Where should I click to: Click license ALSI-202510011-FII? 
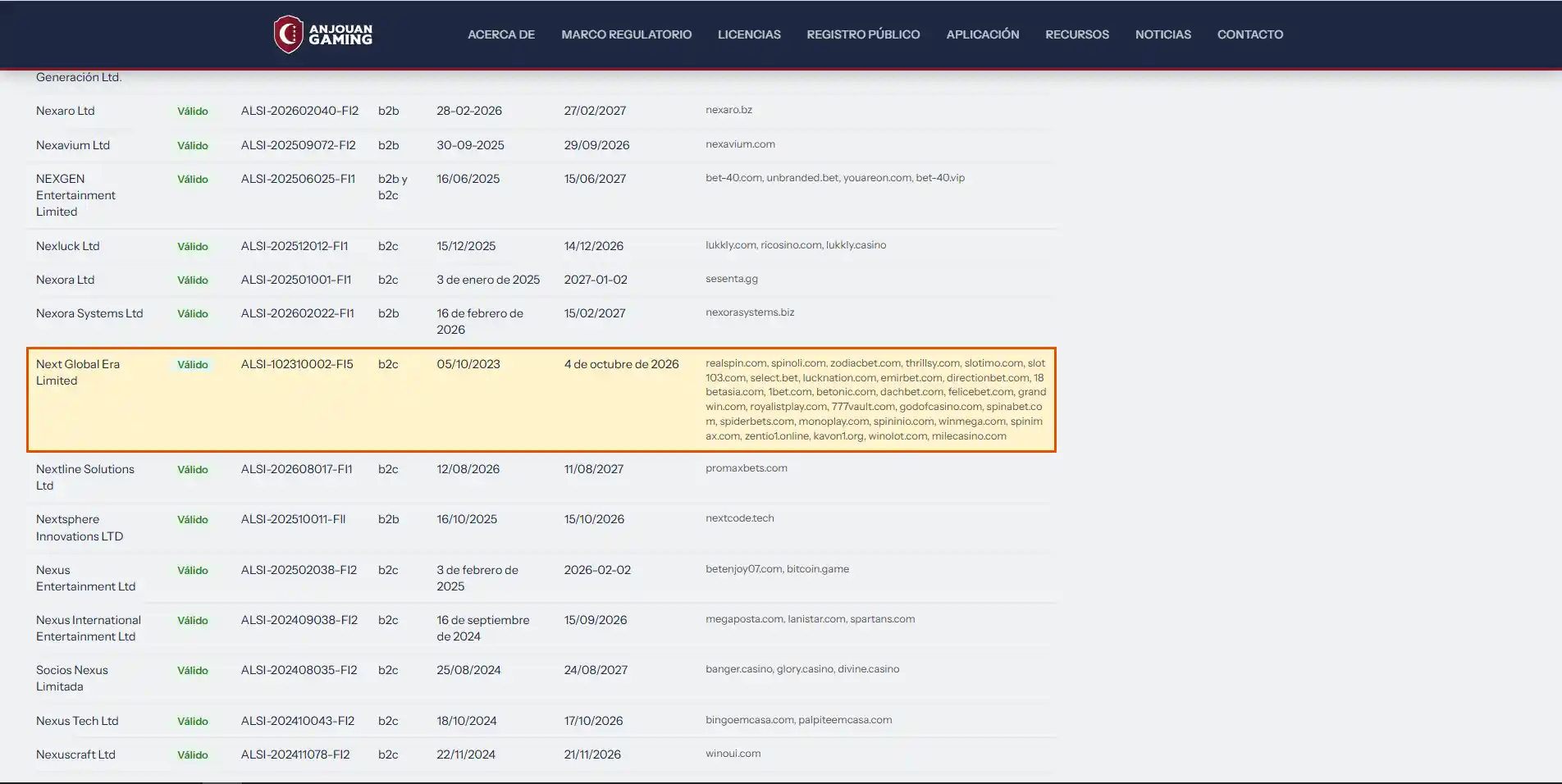click(293, 519)
